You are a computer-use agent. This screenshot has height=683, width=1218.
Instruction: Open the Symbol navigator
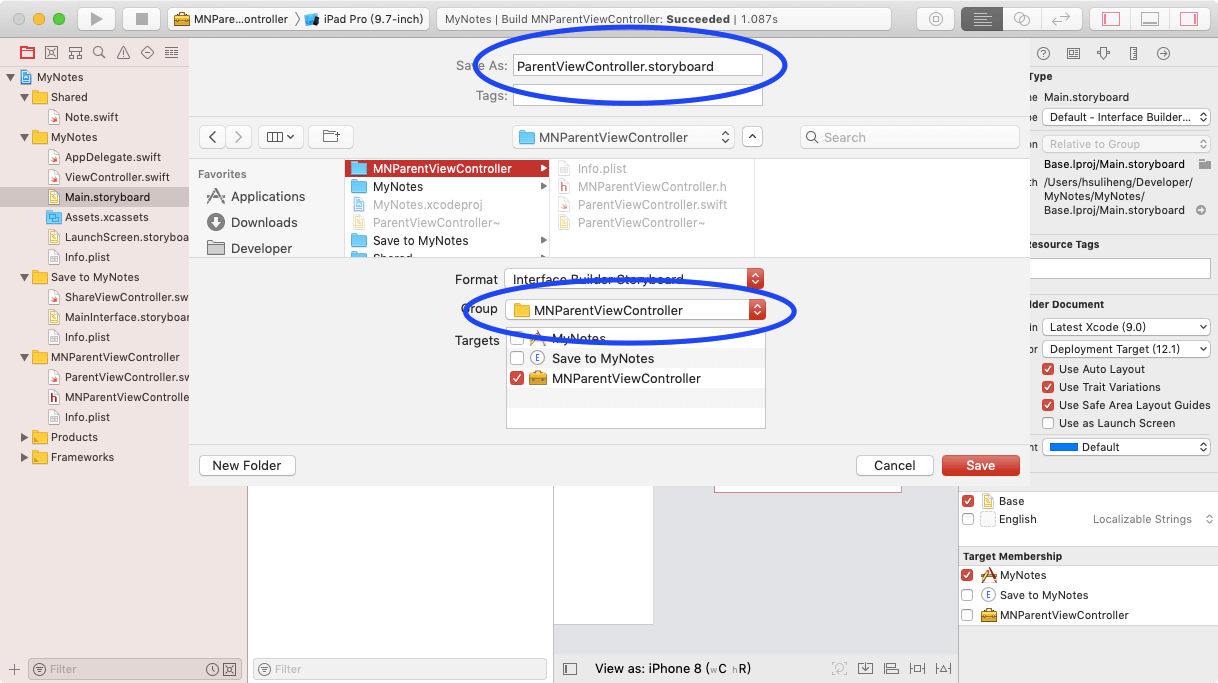point(75,52)
